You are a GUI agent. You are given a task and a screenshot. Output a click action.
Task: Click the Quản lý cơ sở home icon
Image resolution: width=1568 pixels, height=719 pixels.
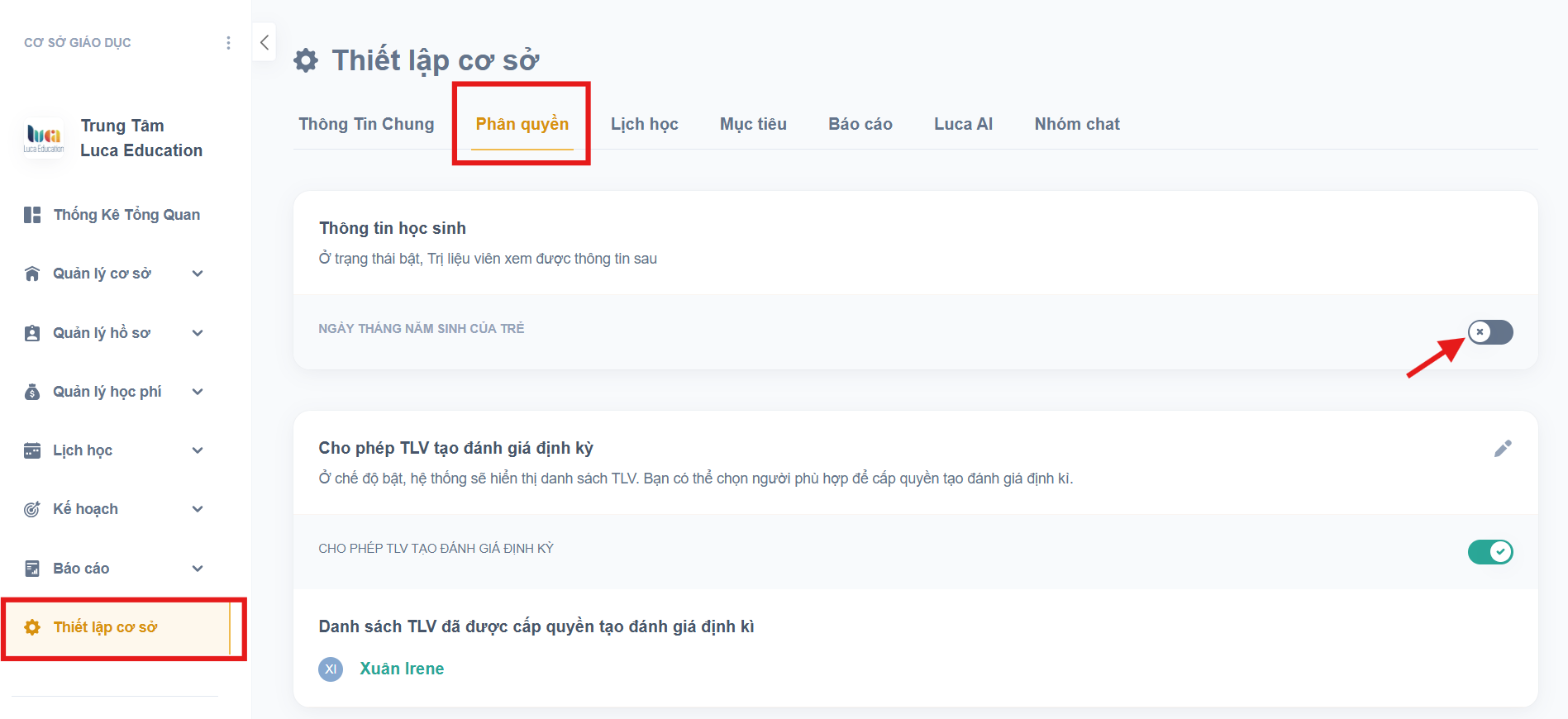pos(32,274)
